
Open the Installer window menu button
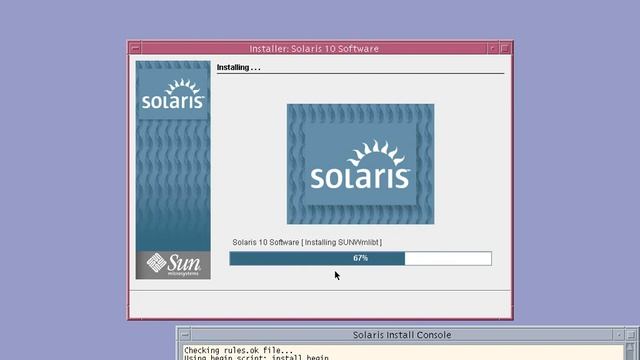click(136, 49)
